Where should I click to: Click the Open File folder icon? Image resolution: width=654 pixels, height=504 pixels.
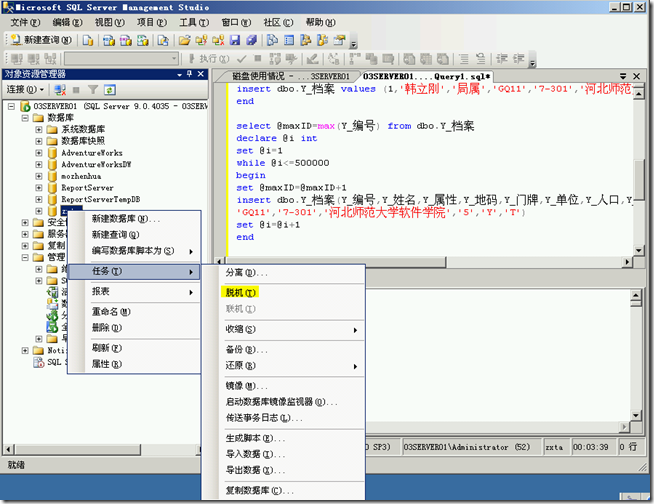pos(184,40)
